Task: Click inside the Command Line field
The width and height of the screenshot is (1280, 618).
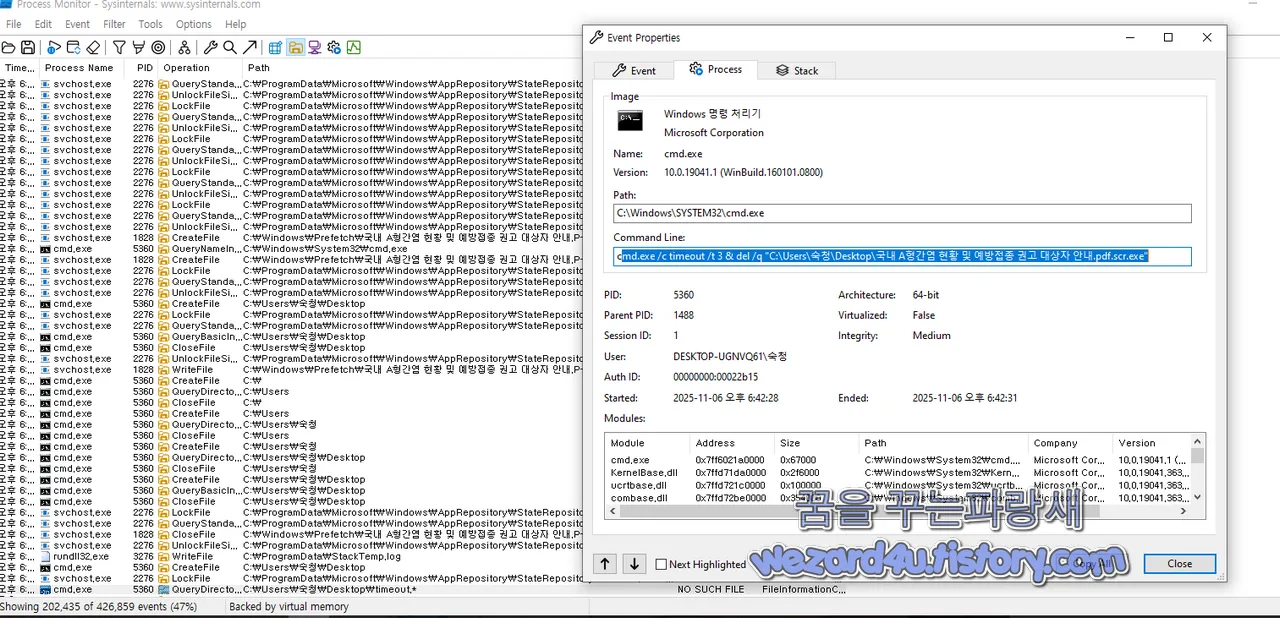Action: pos(902,256)
